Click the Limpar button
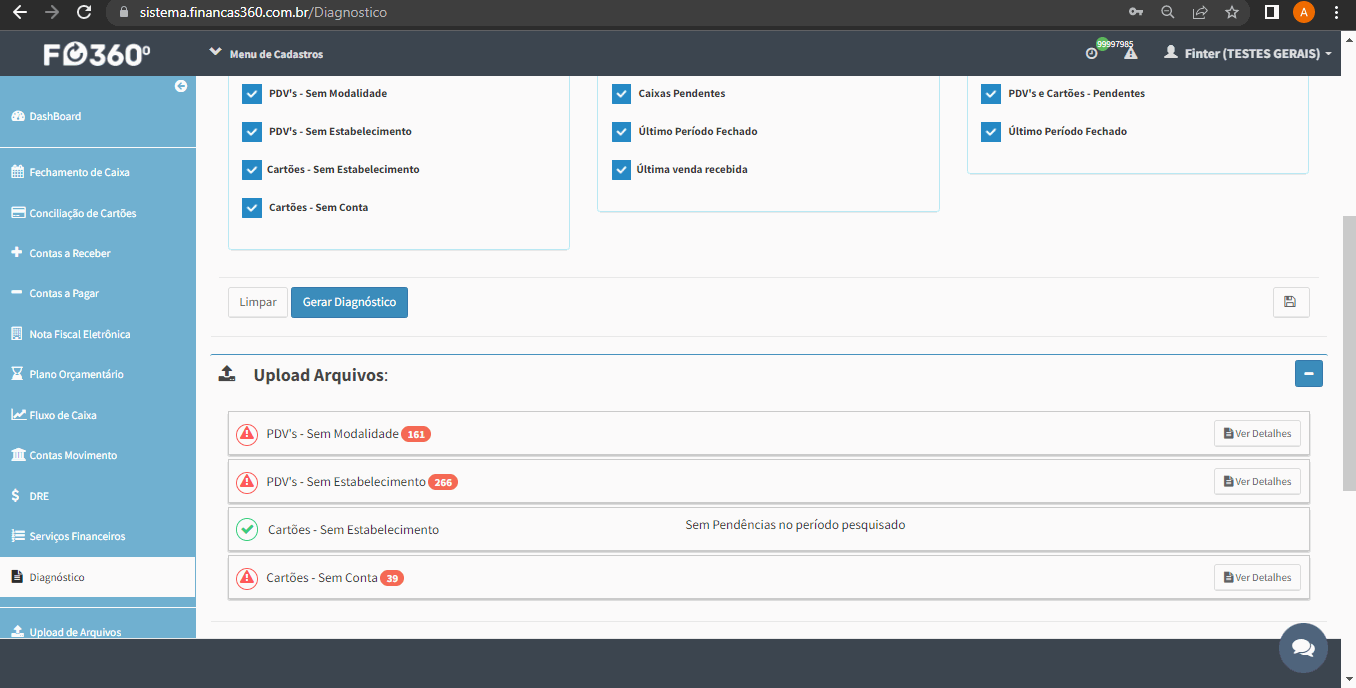Viewport: 1356px width, 688px height. pos(258,302)
